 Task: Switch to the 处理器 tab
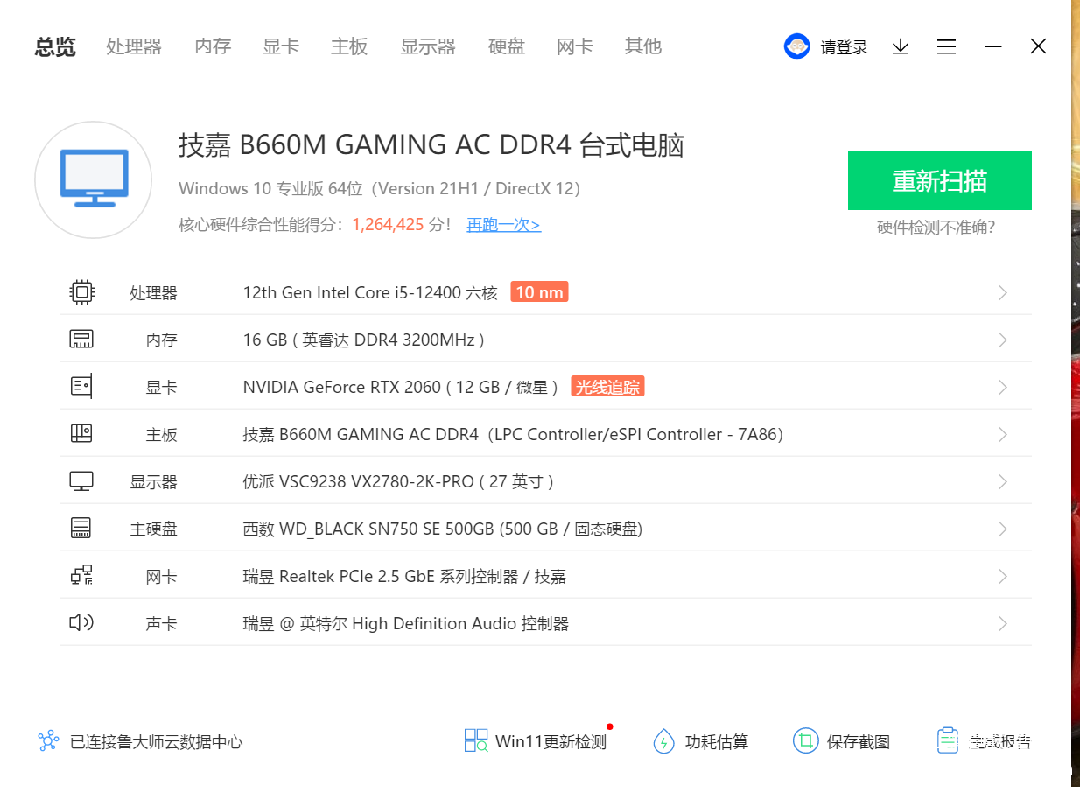[x=134, y=46]
